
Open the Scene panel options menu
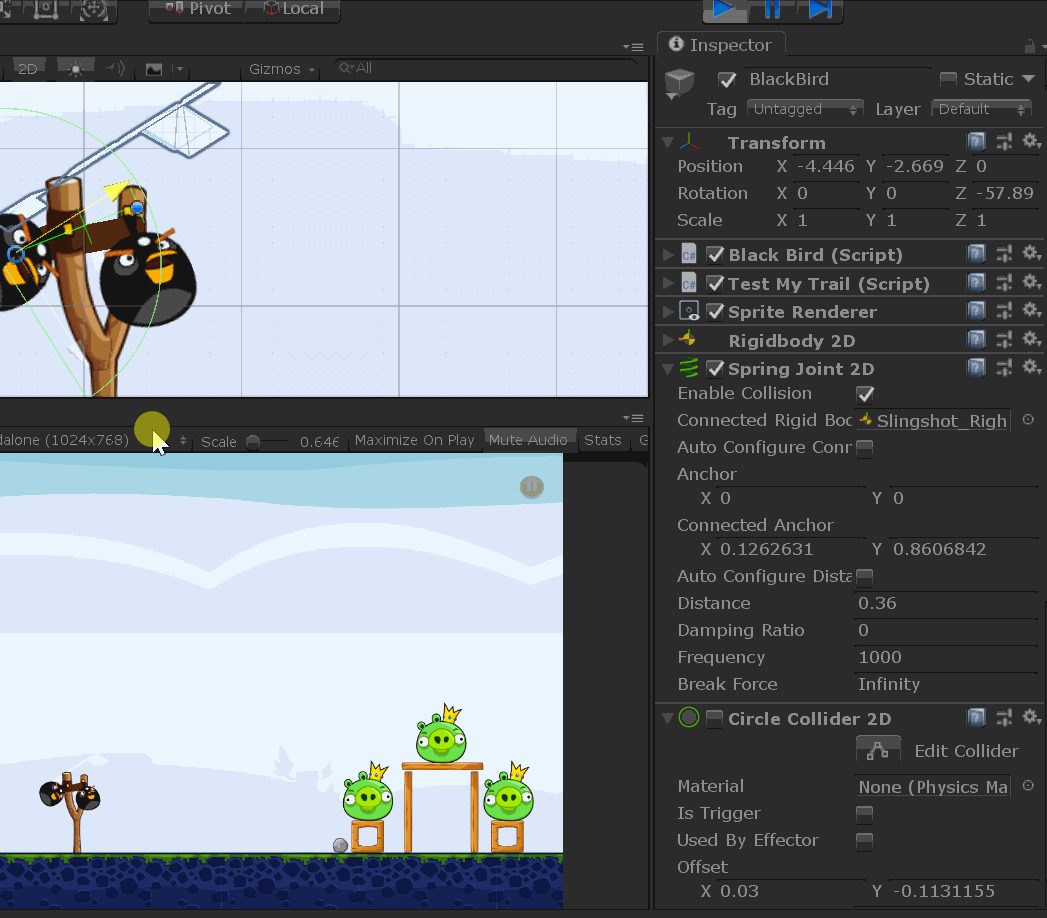pos(634,47)
